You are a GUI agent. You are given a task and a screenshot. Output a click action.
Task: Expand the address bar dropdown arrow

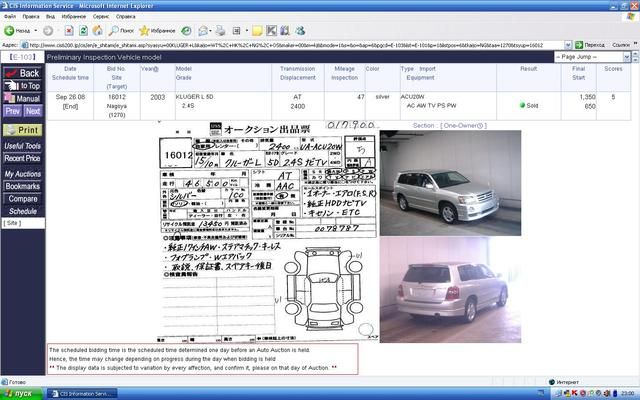click(568, 45)
